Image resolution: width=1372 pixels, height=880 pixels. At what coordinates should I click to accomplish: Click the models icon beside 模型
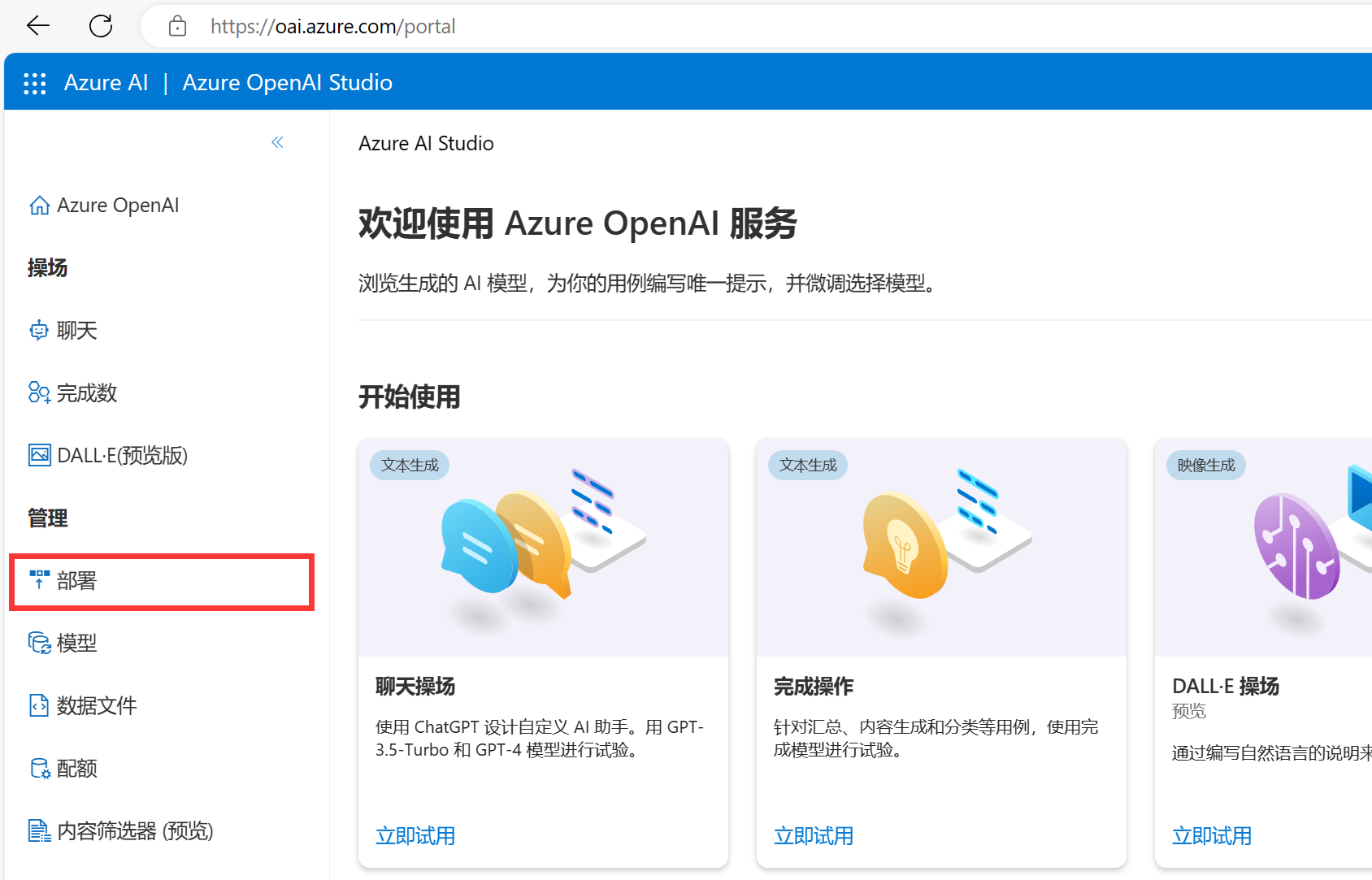(x=39, y=643)
